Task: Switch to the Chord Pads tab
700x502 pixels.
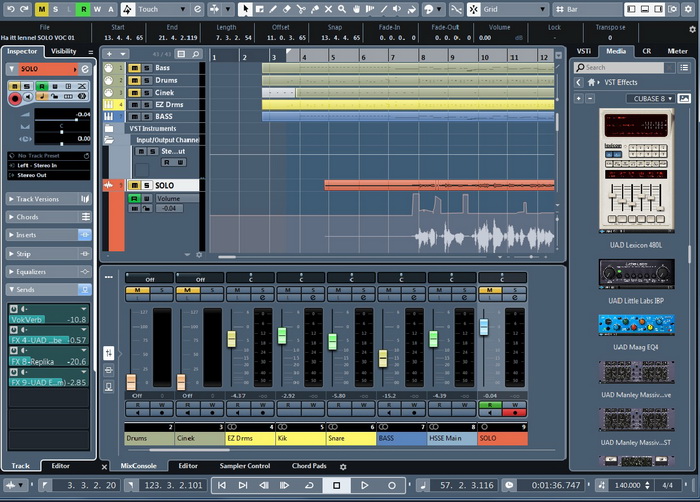Action: point(309,466)
